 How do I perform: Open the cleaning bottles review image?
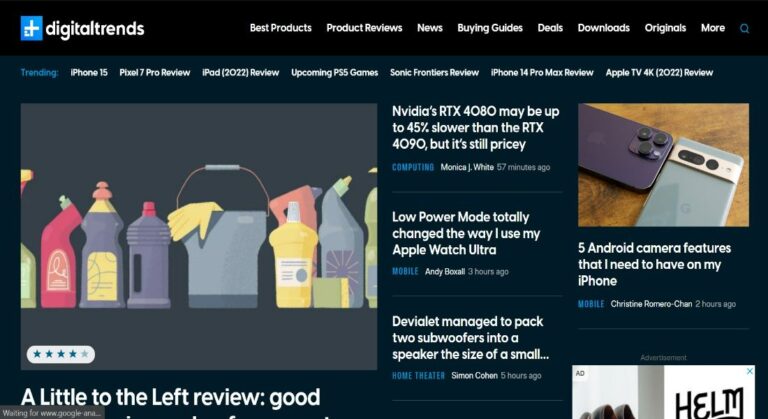click(199, 236)
